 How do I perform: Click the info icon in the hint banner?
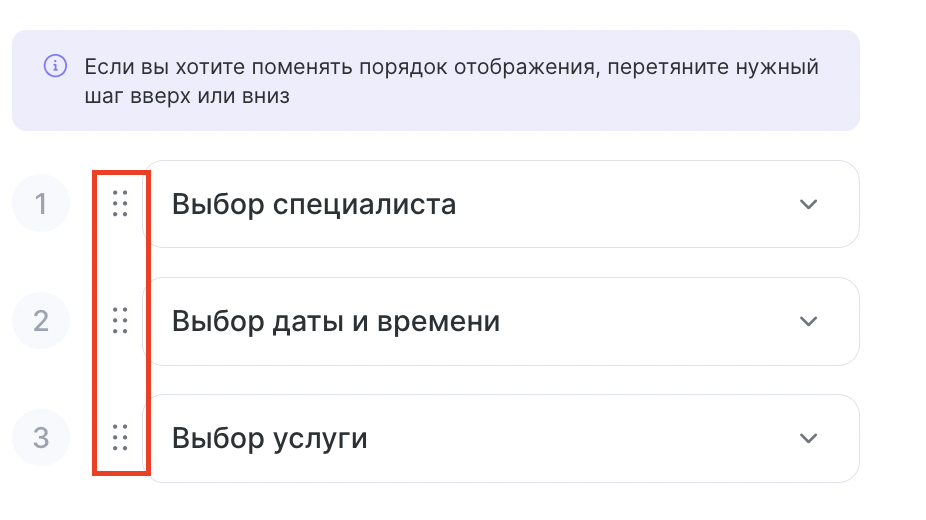[x=56, y=66]
